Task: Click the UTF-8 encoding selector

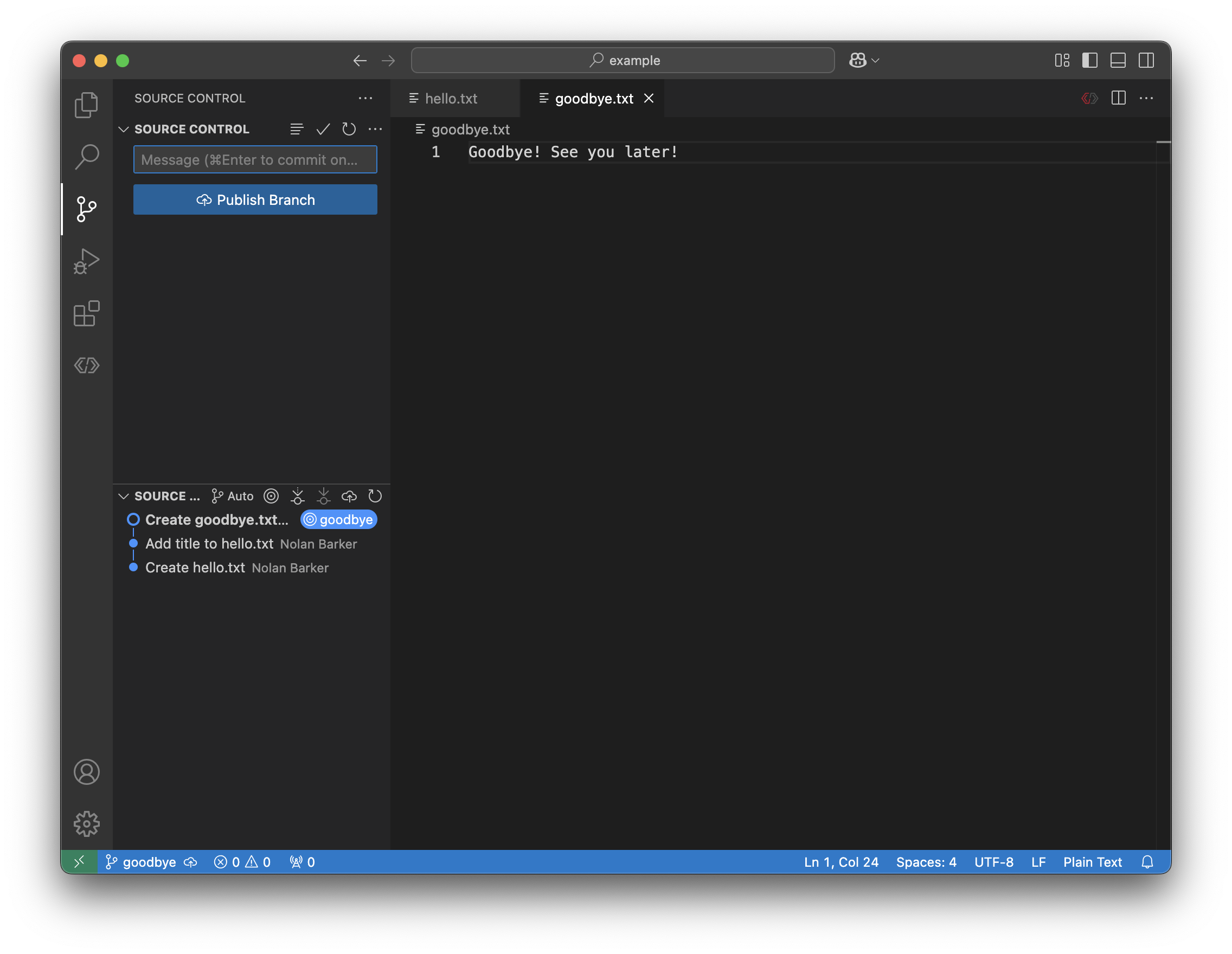Action: (x=994, y=861)
